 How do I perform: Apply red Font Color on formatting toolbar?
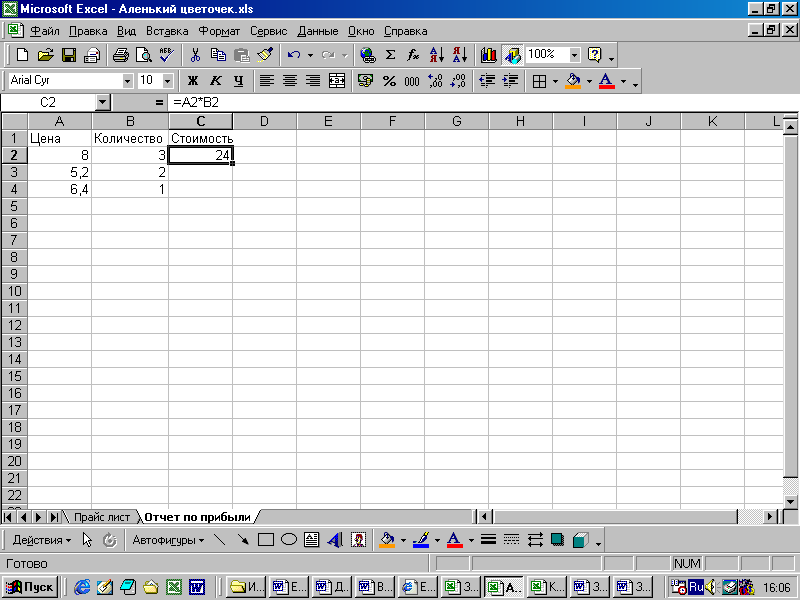point(607,81)
